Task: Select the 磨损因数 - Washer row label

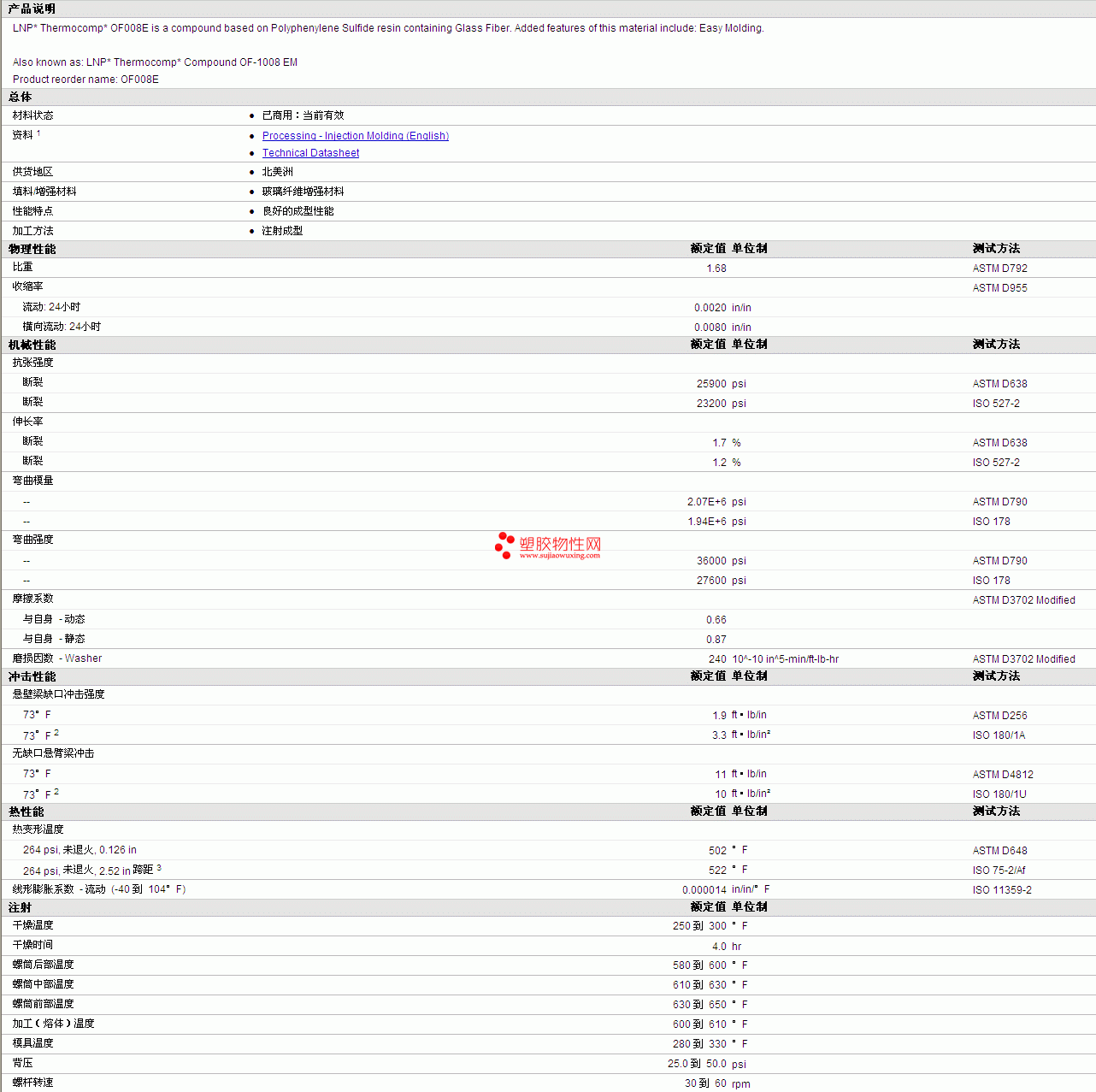Action: pyautogui.click(x=57, y=658)
